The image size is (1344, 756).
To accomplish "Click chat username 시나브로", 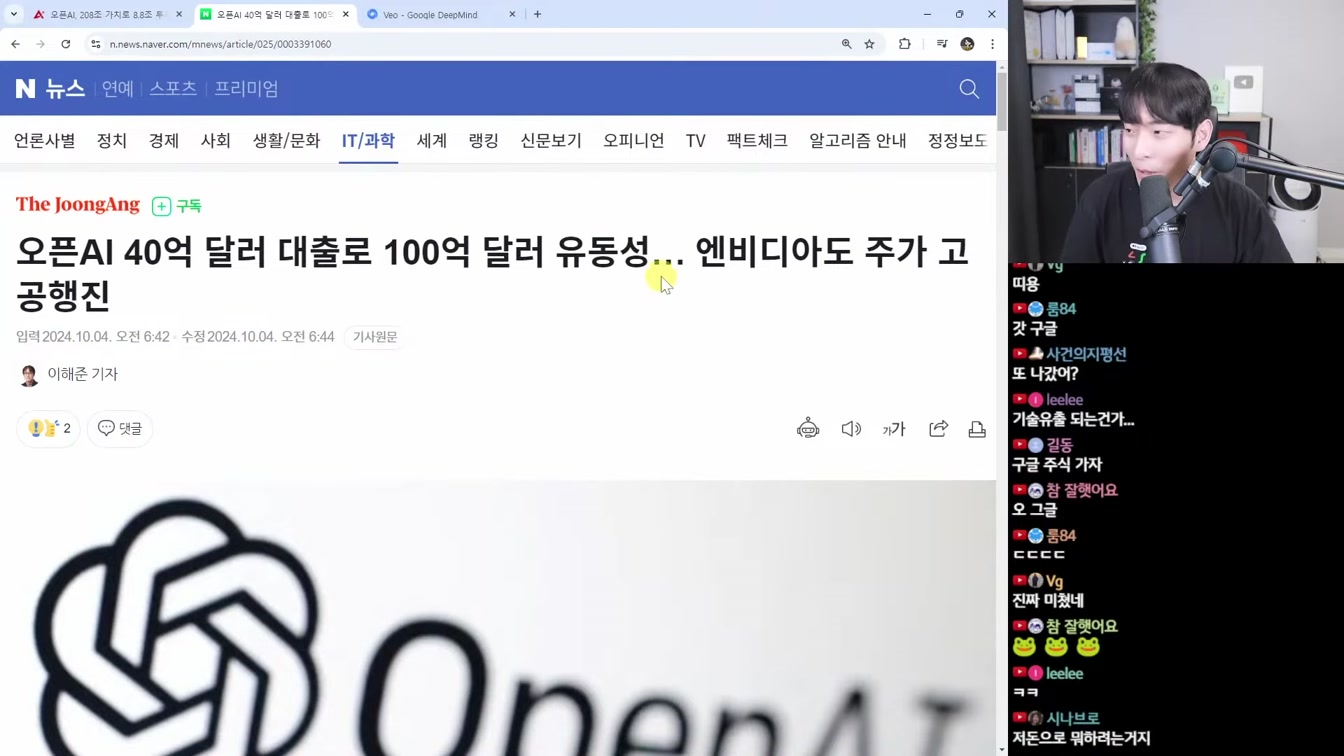I will coord(1073,718).
